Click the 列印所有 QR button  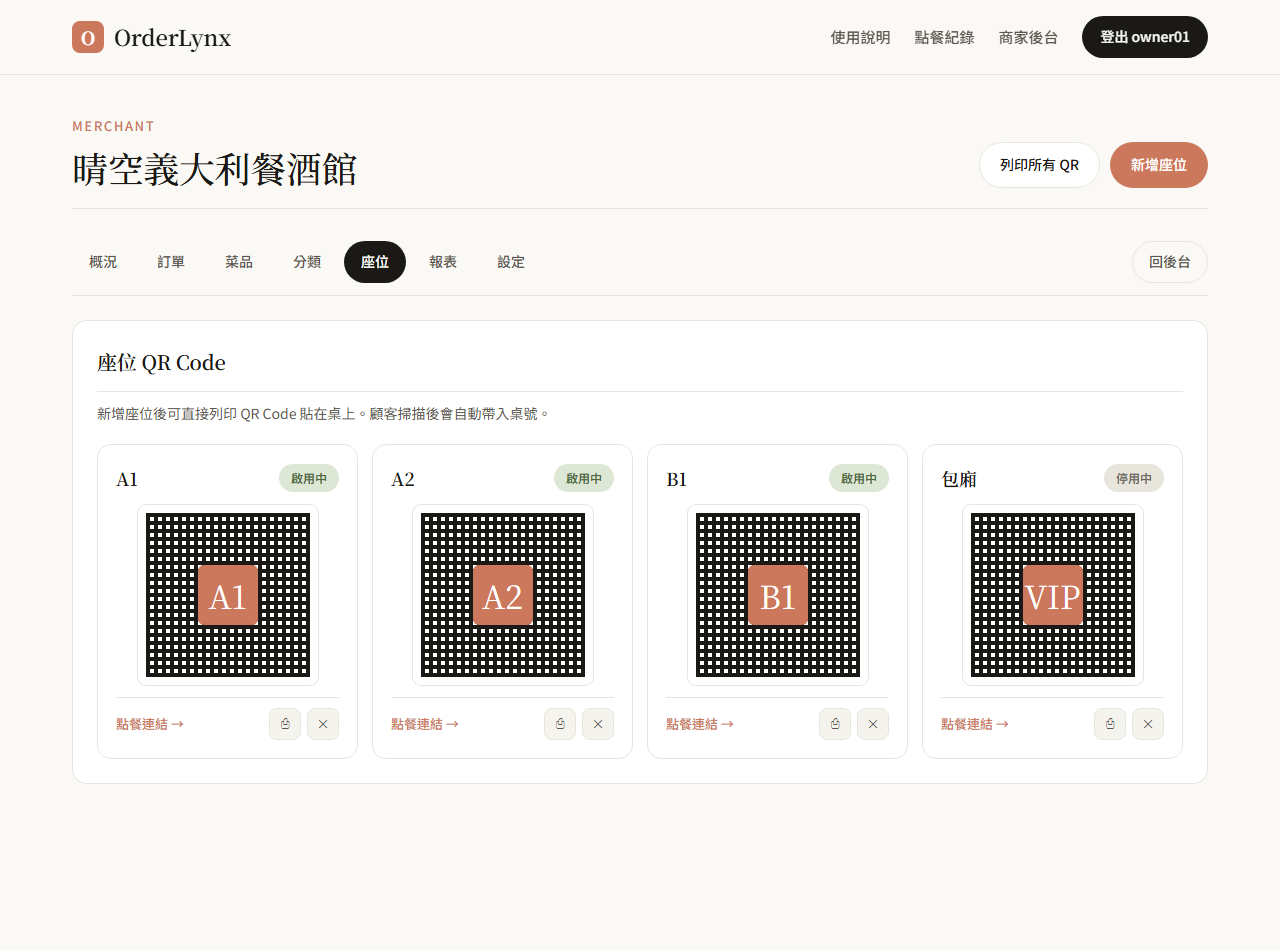click(1039, 165)
